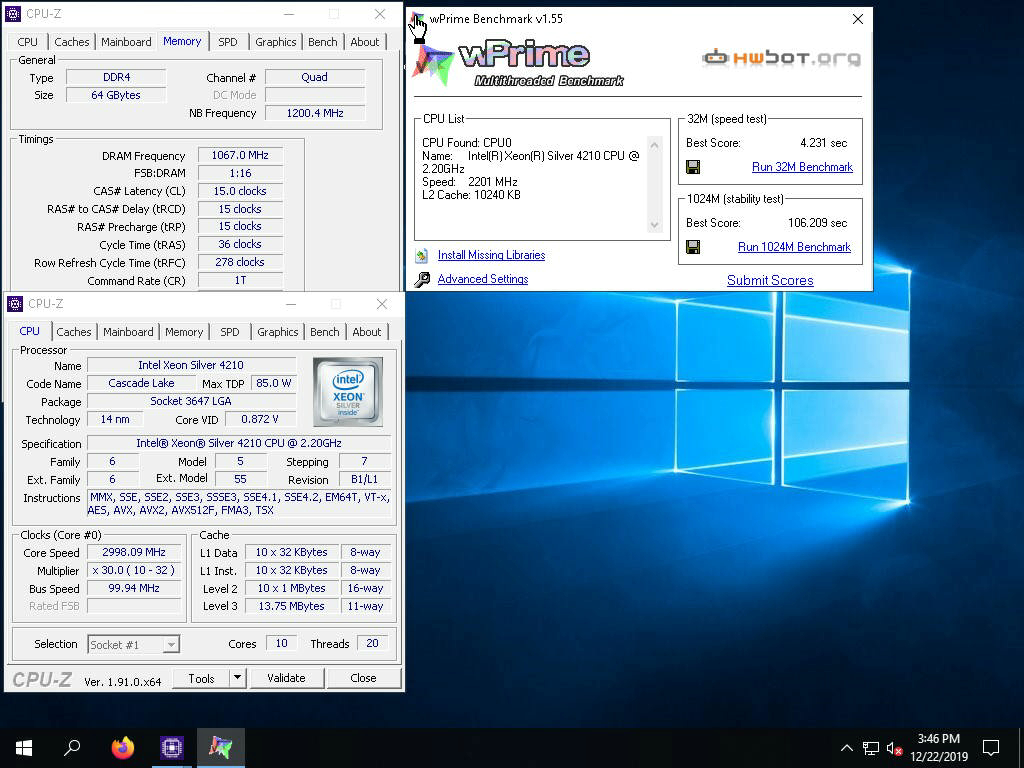Open the Action Center notifications icon

point(991,748)
